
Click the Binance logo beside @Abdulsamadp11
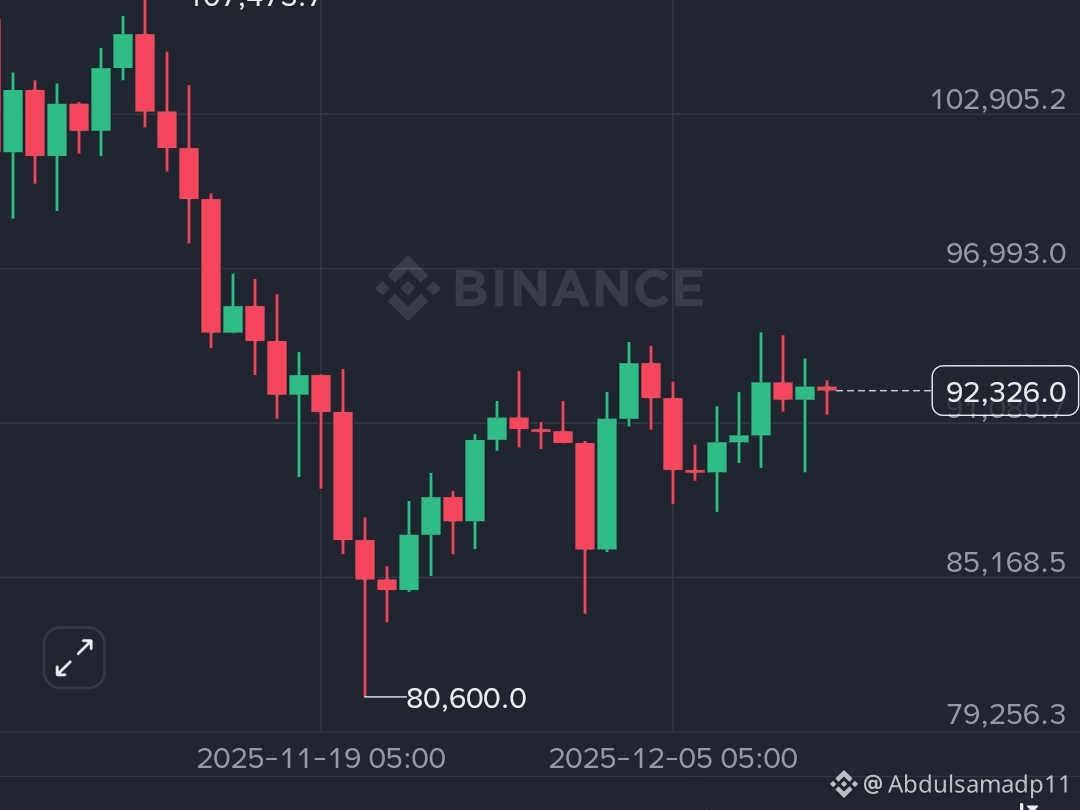click(x=844, y=784)
